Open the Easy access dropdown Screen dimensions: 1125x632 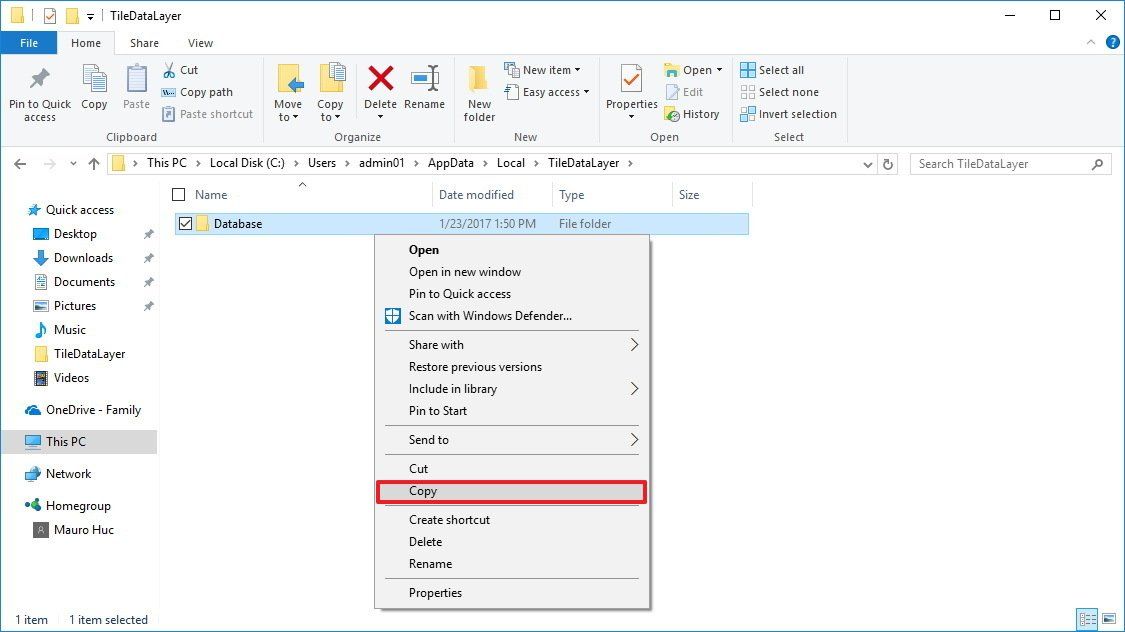click(x=547, y=91)
